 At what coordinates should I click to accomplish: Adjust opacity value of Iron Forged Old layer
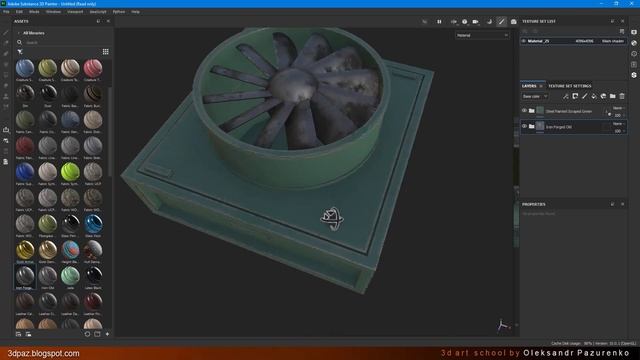coord(618,131)
